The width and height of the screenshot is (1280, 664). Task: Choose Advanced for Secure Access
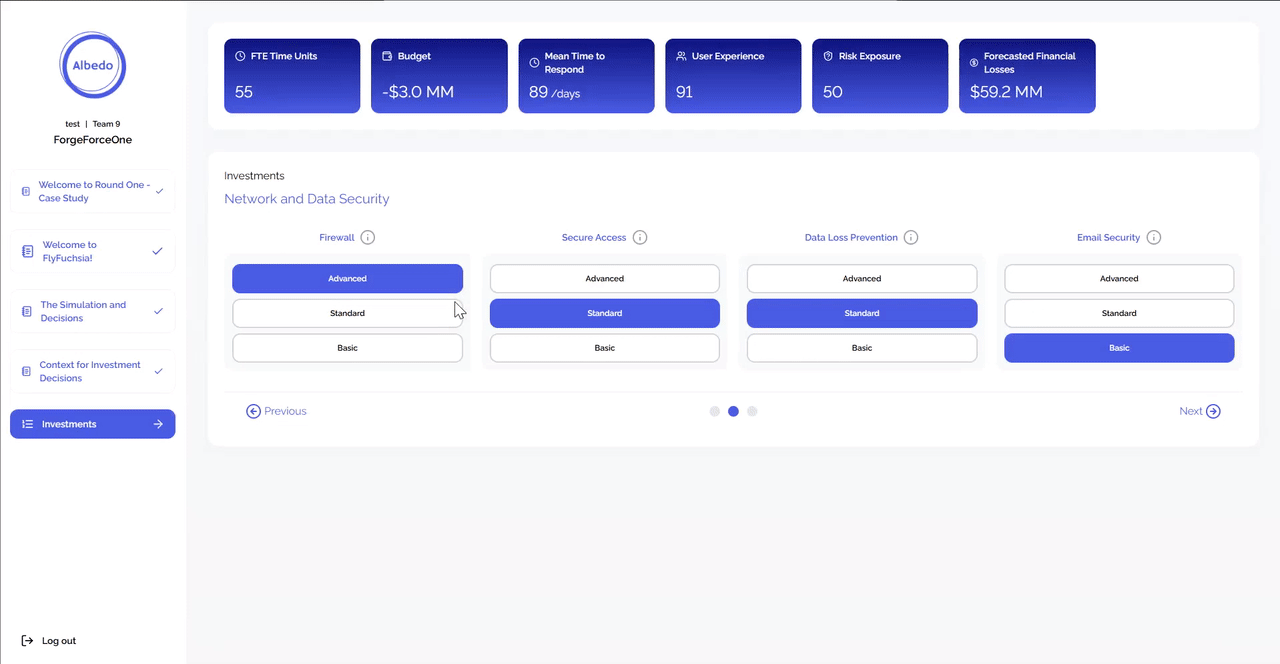pos(604,279)
